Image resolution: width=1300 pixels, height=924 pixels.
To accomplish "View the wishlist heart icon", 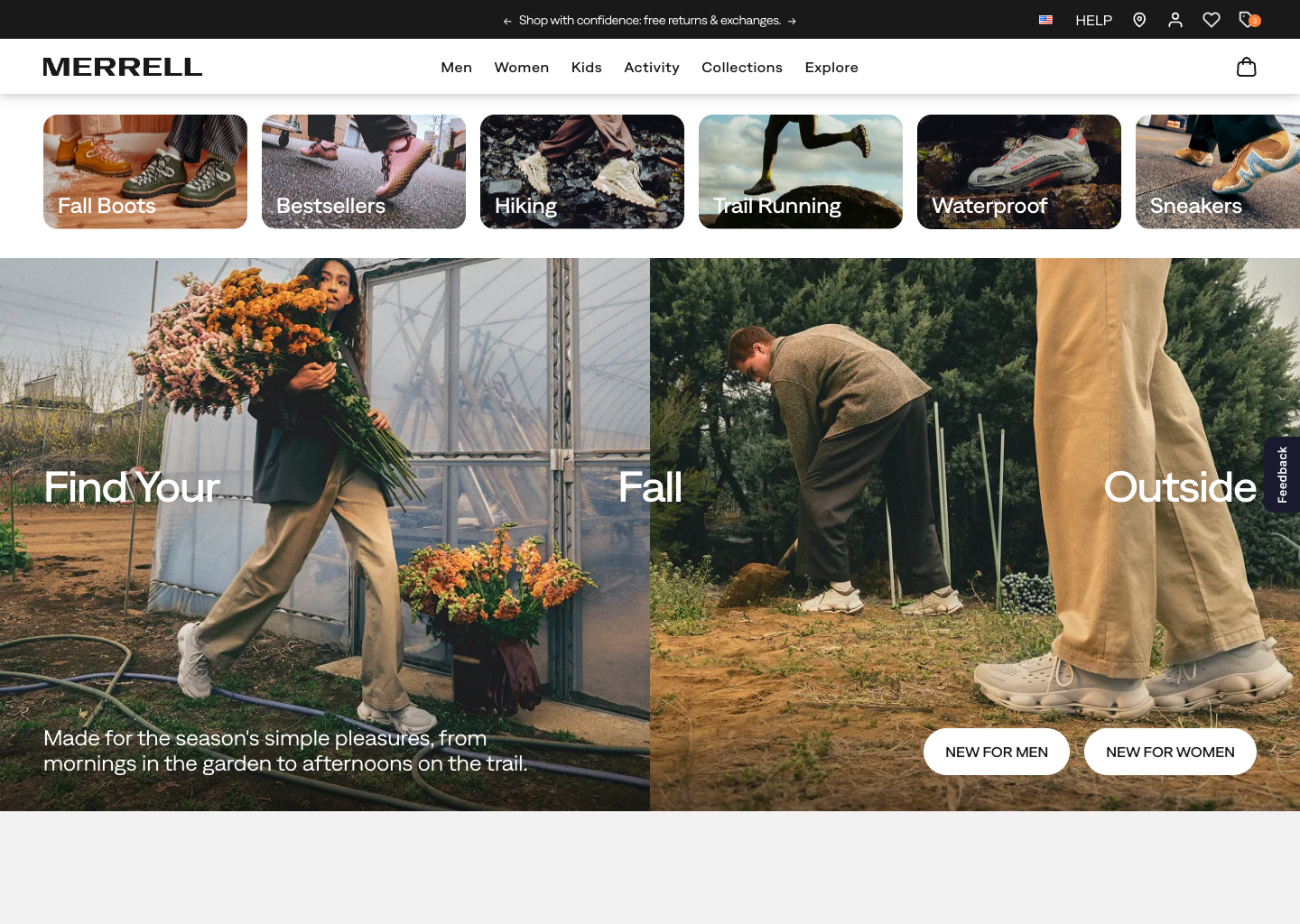I will click(x=1212, y=20).
